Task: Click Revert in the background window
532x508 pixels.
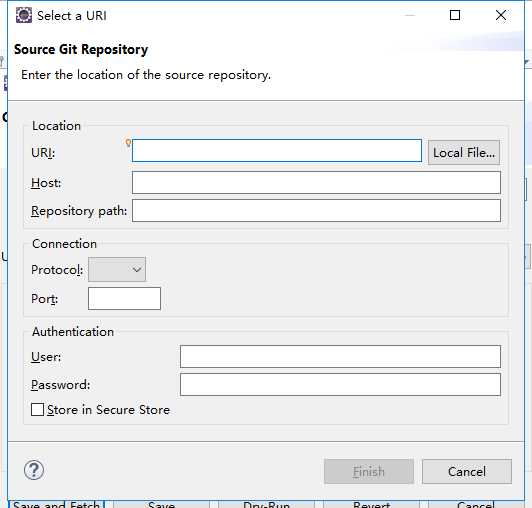Action: tap(372, 505)
